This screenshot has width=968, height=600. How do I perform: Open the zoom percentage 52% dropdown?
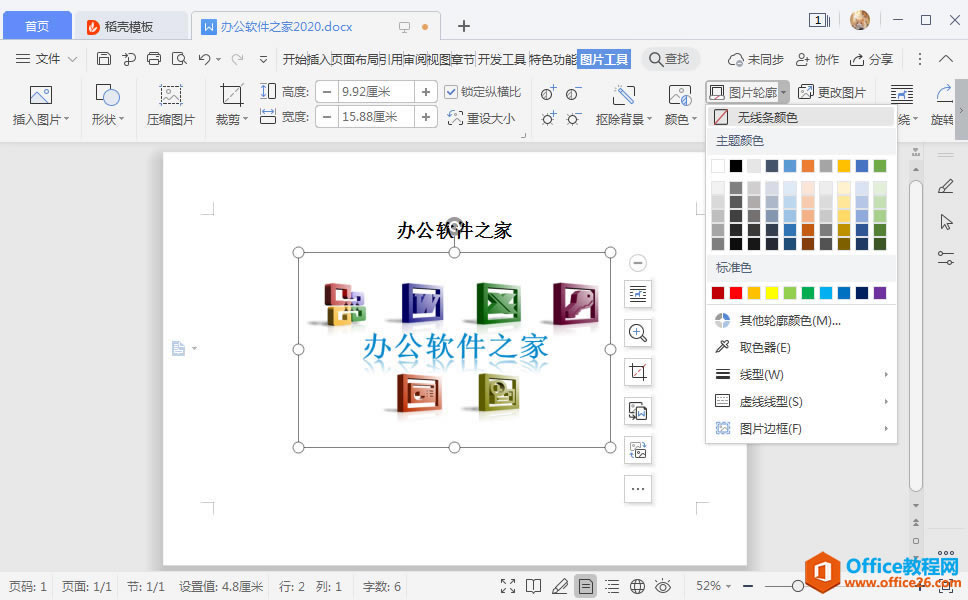tap(714, 586)
